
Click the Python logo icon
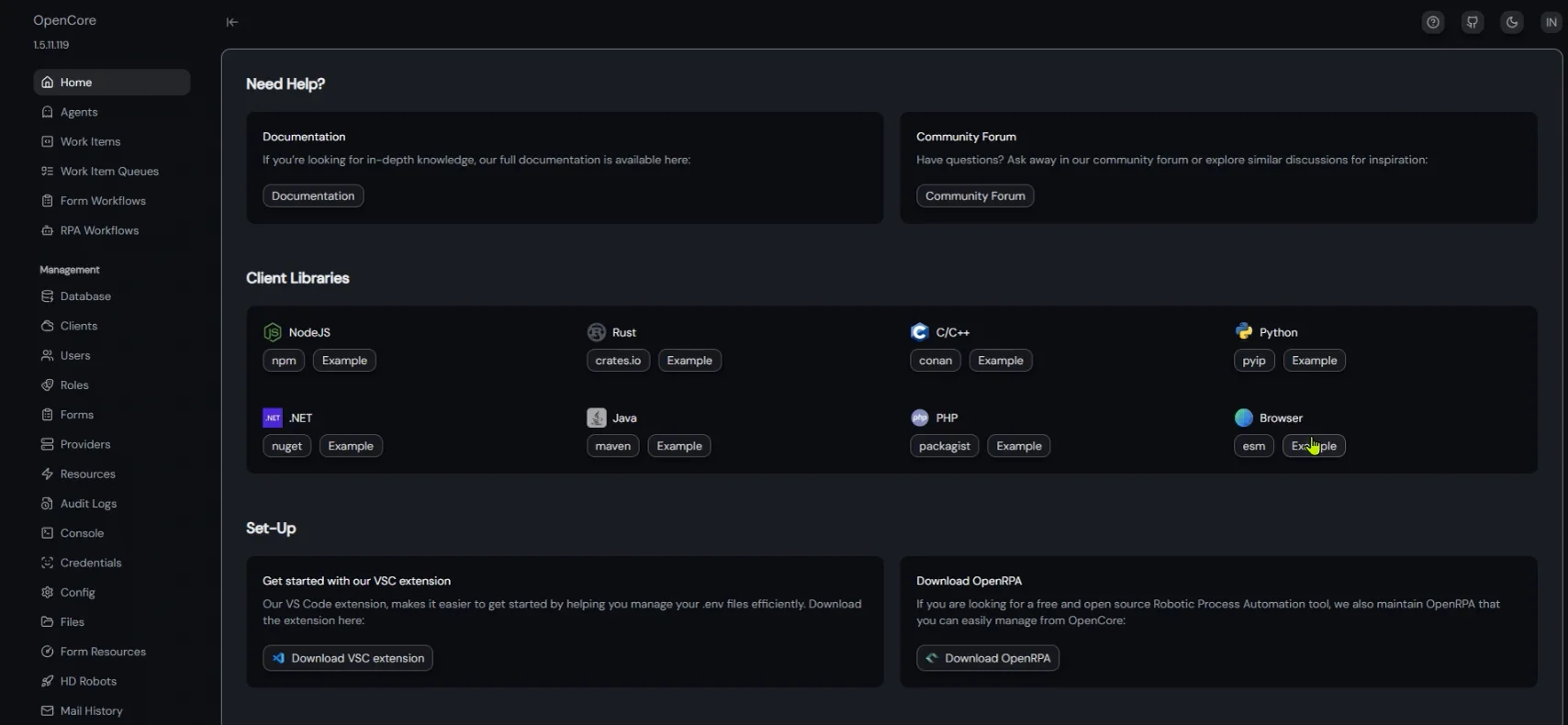1244,331
